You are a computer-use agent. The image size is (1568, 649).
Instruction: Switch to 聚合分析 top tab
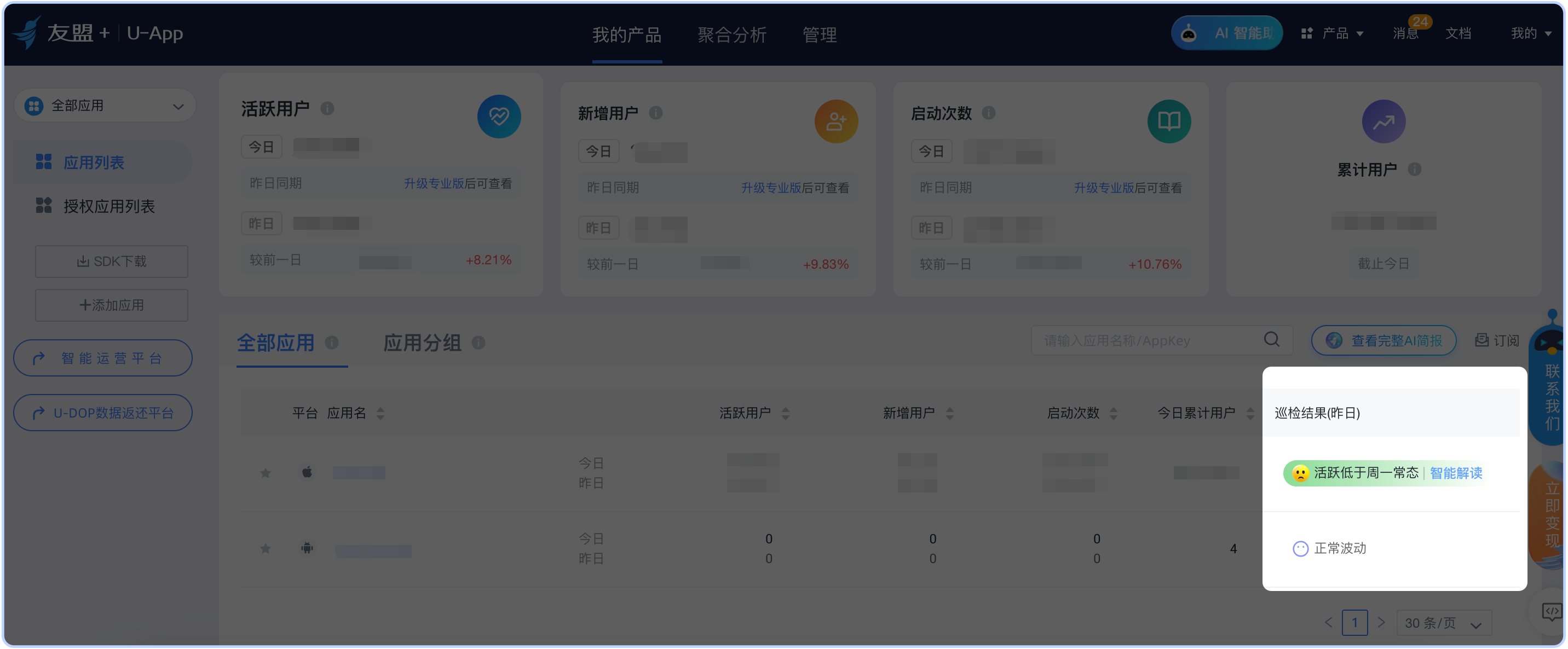(731, 34)
